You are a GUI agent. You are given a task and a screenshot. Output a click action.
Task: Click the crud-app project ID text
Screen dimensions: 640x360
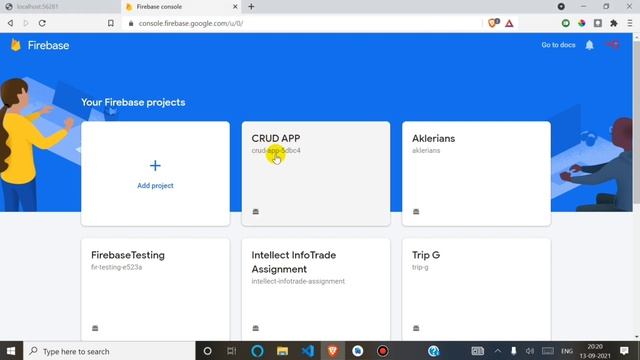pos(276,151)
